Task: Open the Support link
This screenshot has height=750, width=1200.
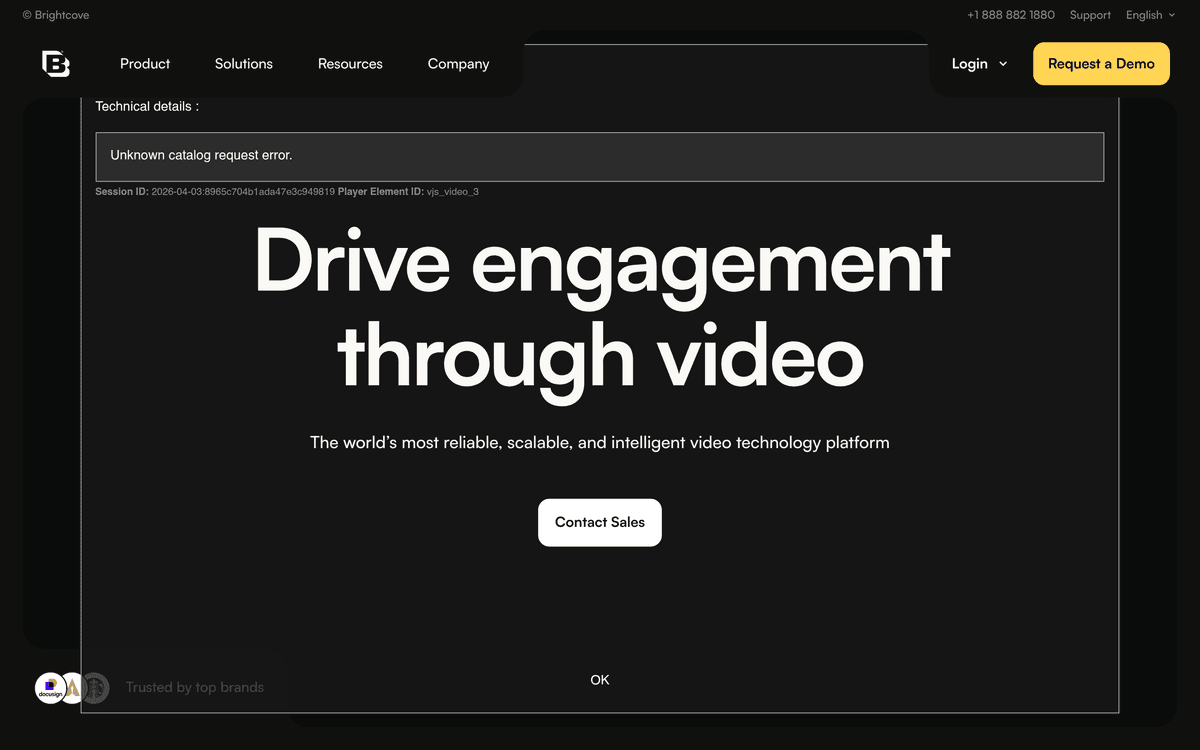Action: coord(1090,15)
